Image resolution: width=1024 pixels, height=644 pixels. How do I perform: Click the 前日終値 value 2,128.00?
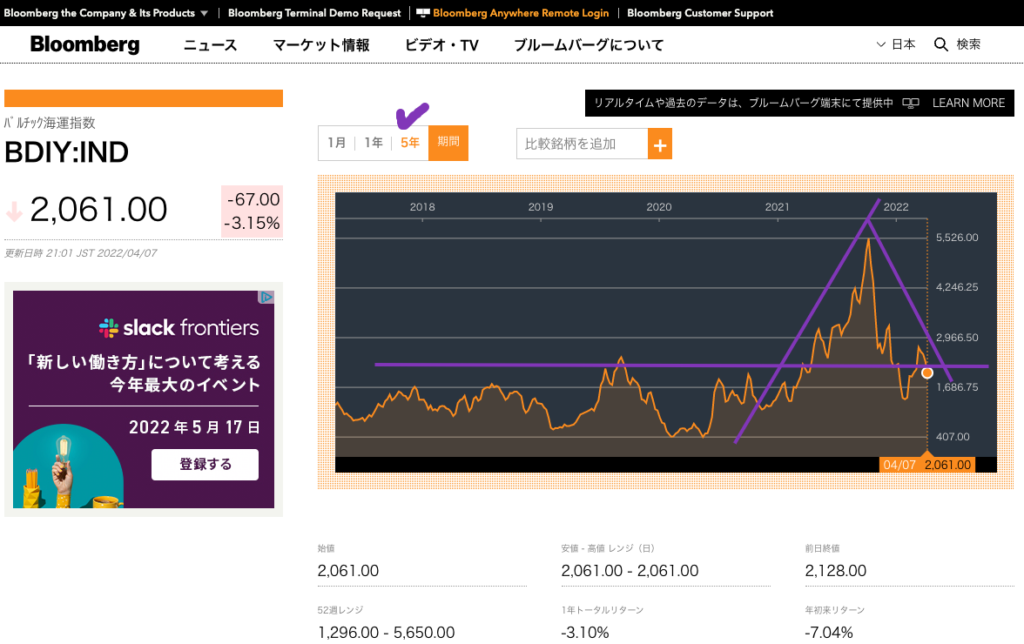835,571
